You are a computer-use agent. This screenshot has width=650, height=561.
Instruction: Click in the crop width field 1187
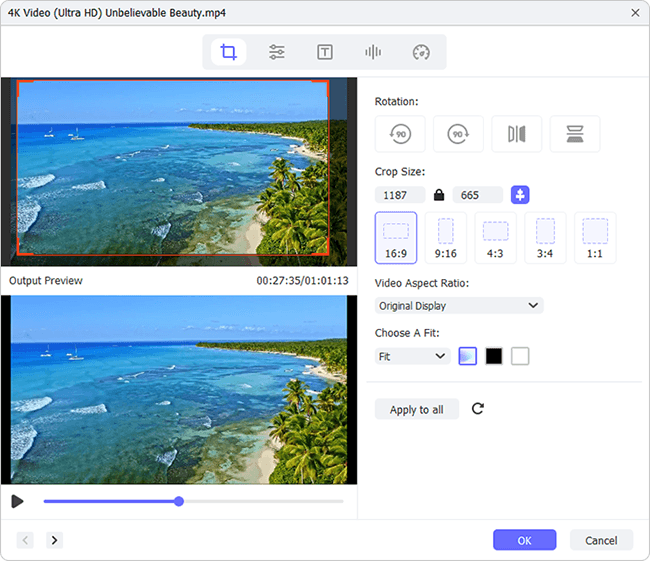tap(400, 195)
